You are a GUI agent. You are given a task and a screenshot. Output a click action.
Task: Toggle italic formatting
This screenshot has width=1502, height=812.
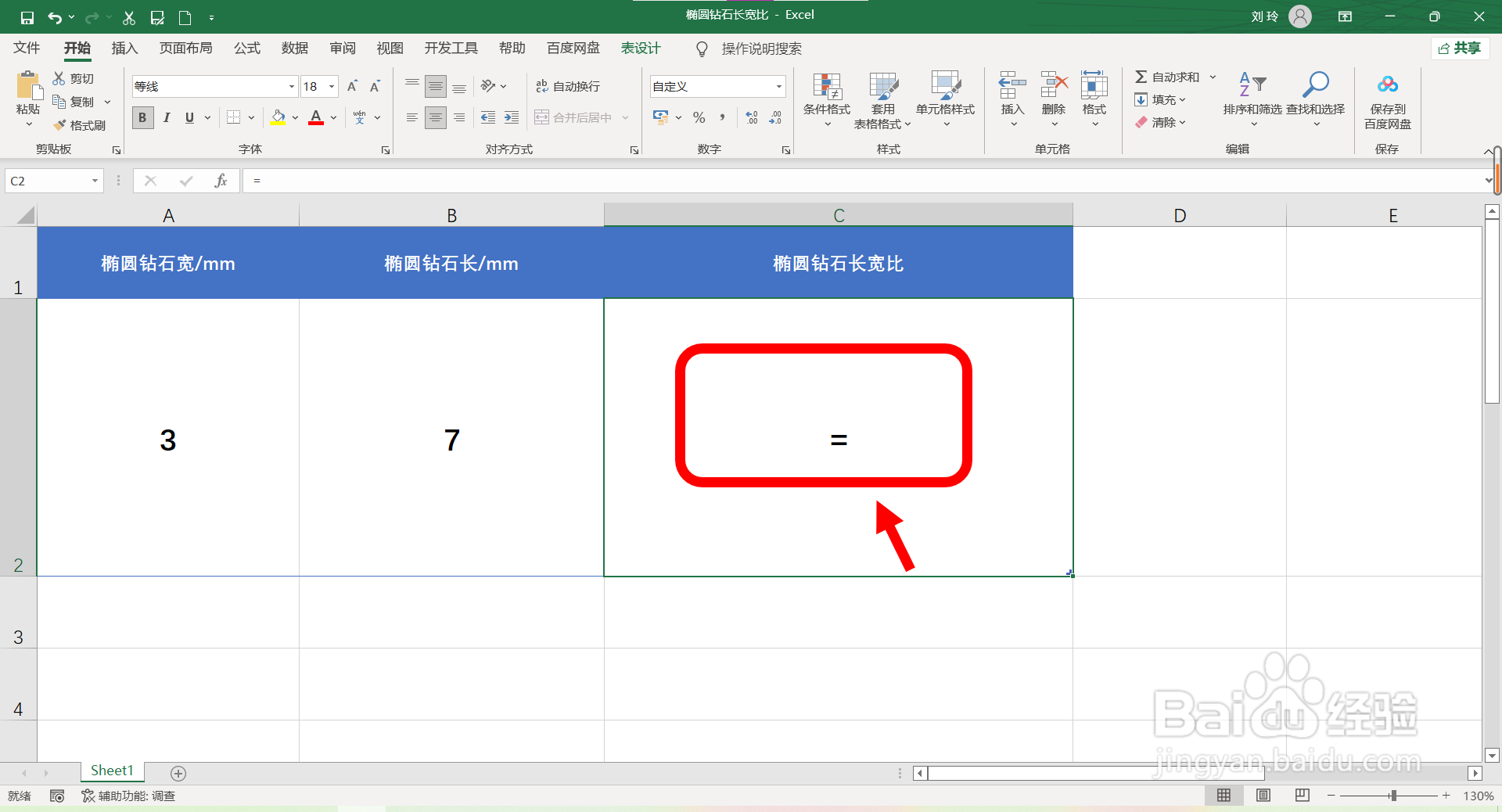point(166,117)
